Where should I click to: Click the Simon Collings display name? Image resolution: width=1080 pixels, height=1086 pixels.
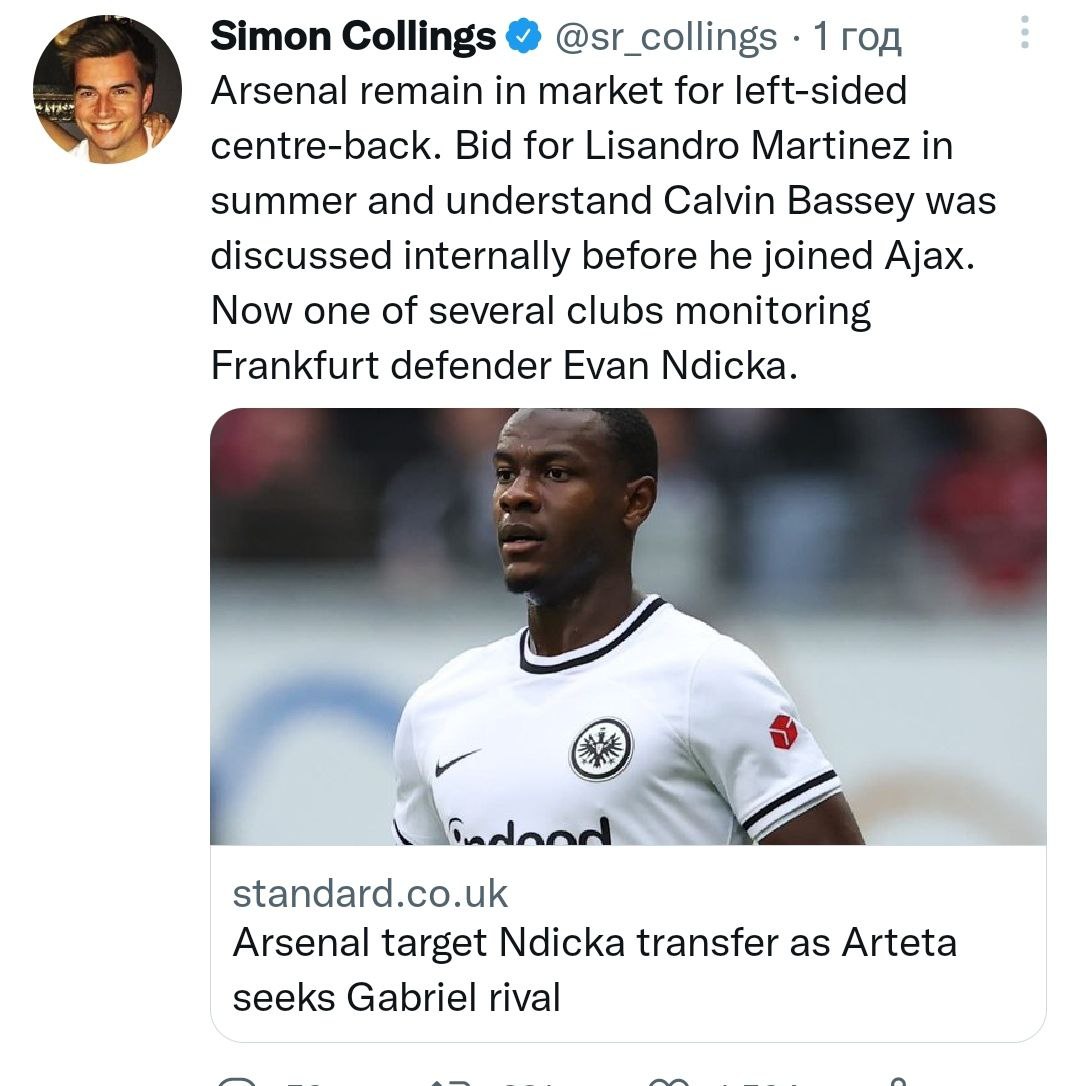(x=353, y=38)
